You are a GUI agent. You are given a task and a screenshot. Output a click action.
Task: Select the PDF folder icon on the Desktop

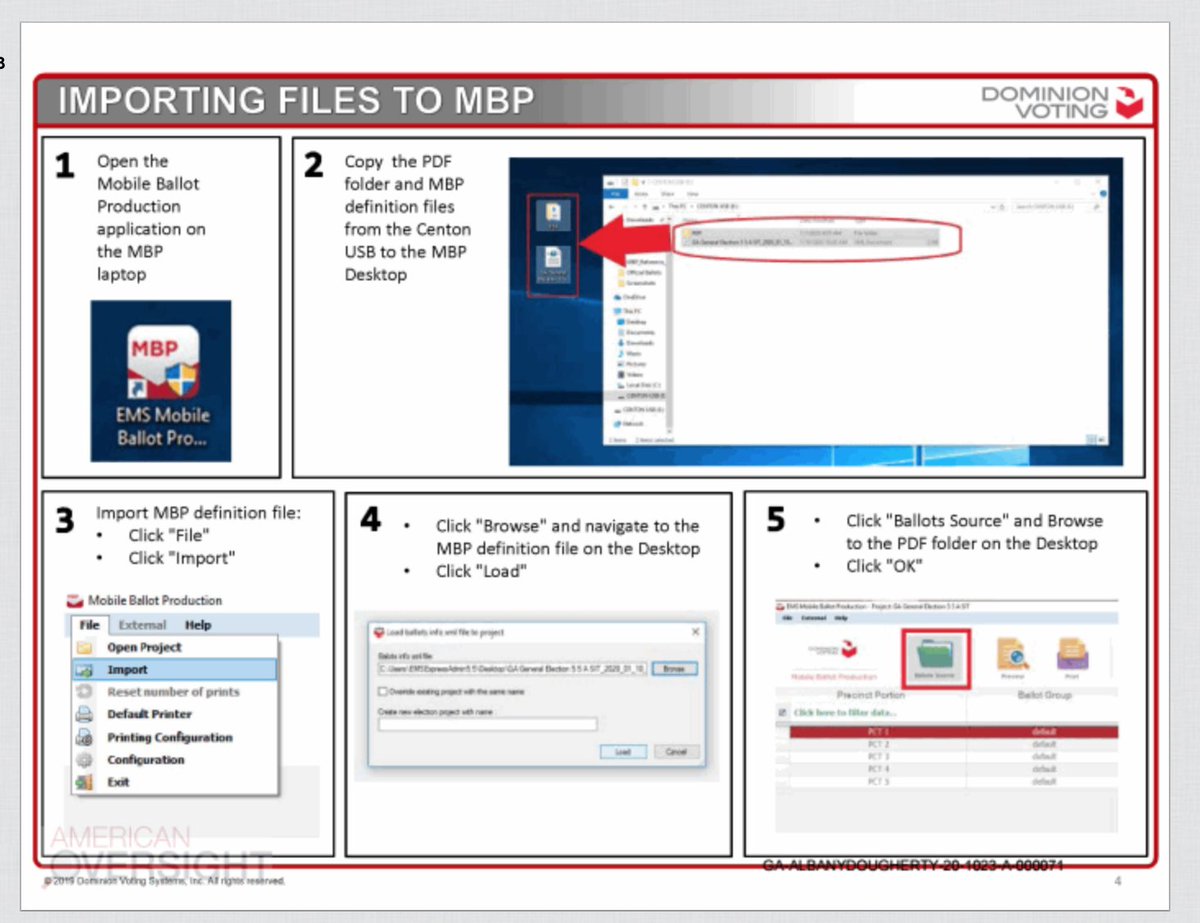553,214
